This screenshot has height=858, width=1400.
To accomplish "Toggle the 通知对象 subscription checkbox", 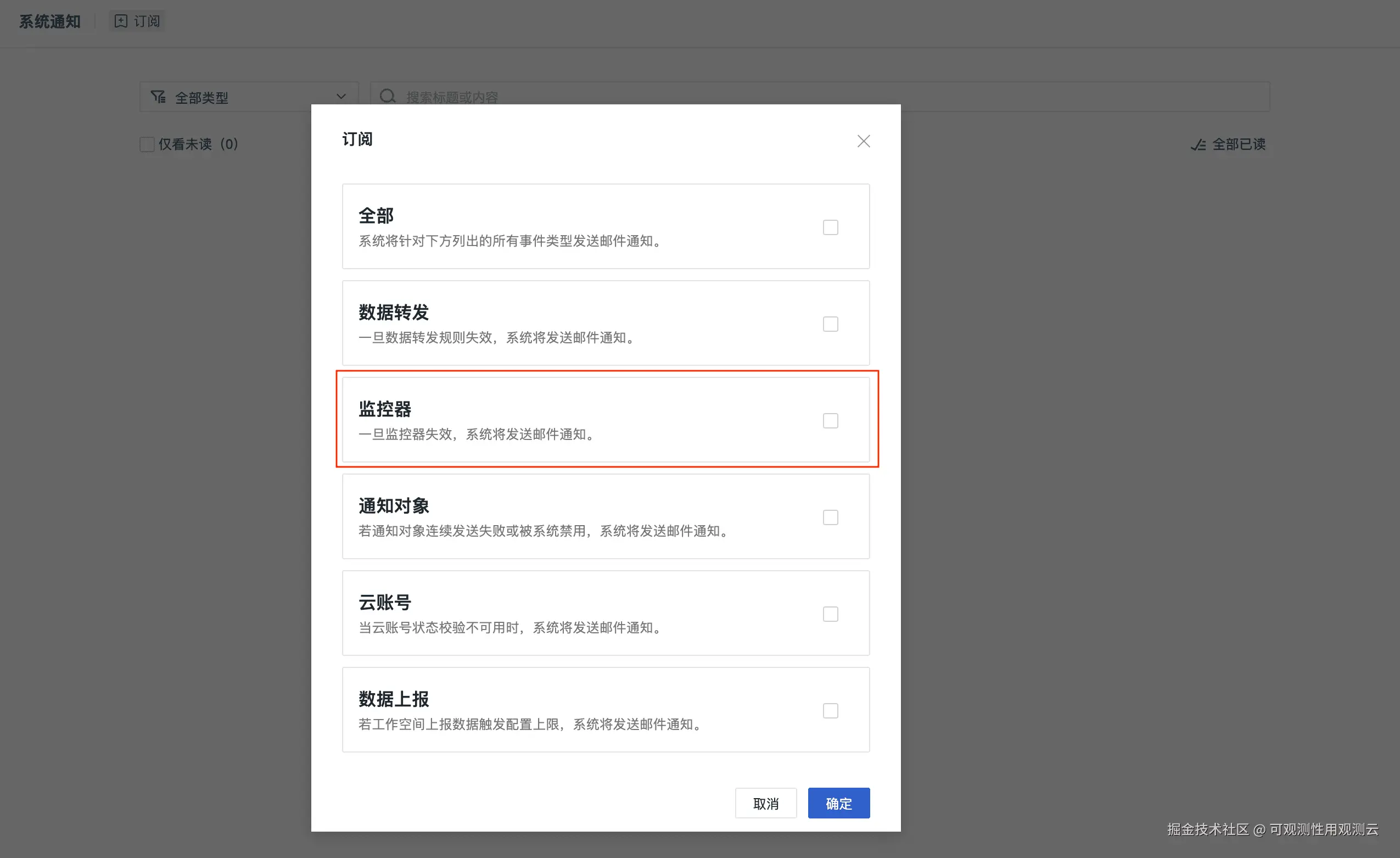I will point(830,517).
